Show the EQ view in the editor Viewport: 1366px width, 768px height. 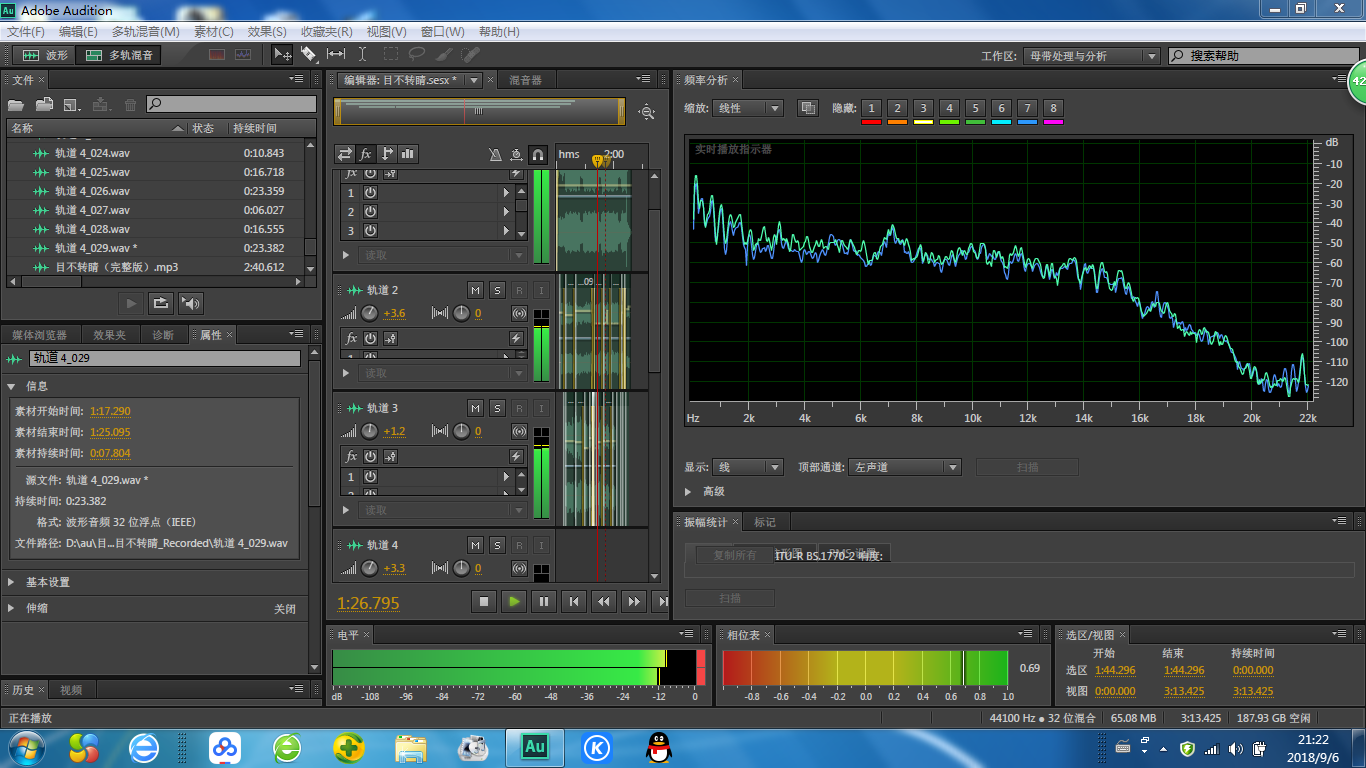(x=408, y=154)
